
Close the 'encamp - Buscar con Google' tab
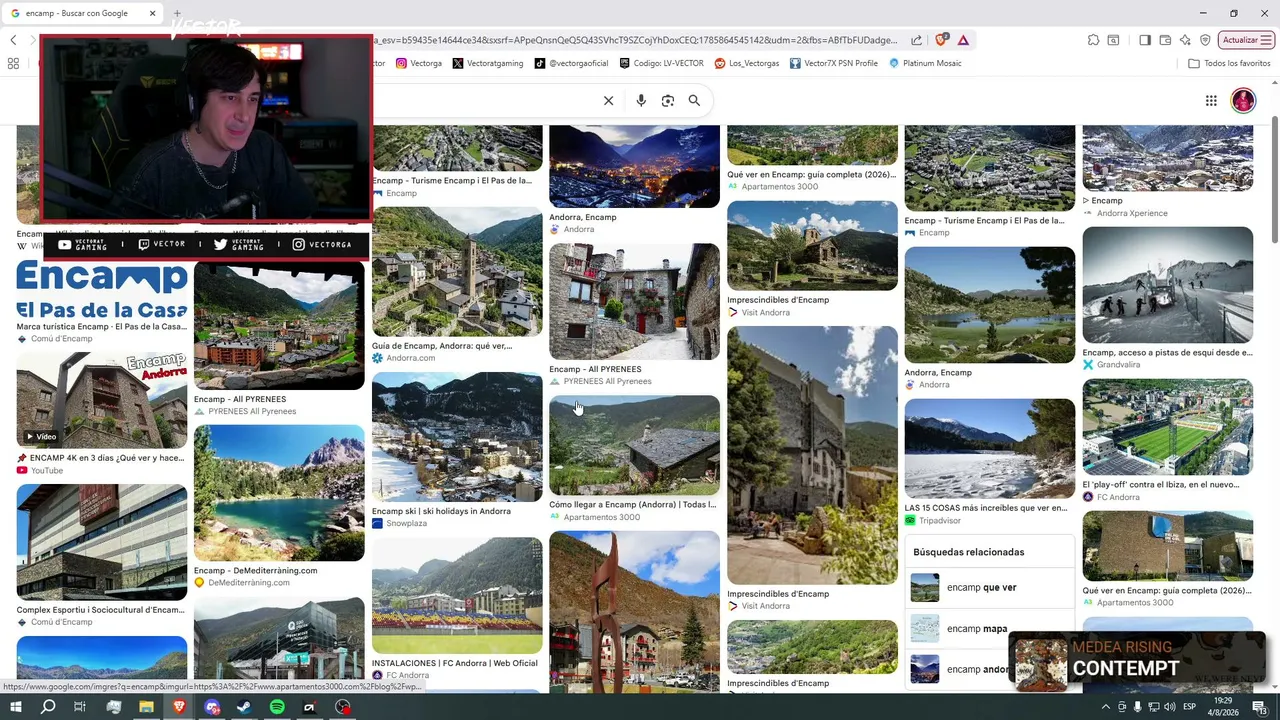point(153,14)
